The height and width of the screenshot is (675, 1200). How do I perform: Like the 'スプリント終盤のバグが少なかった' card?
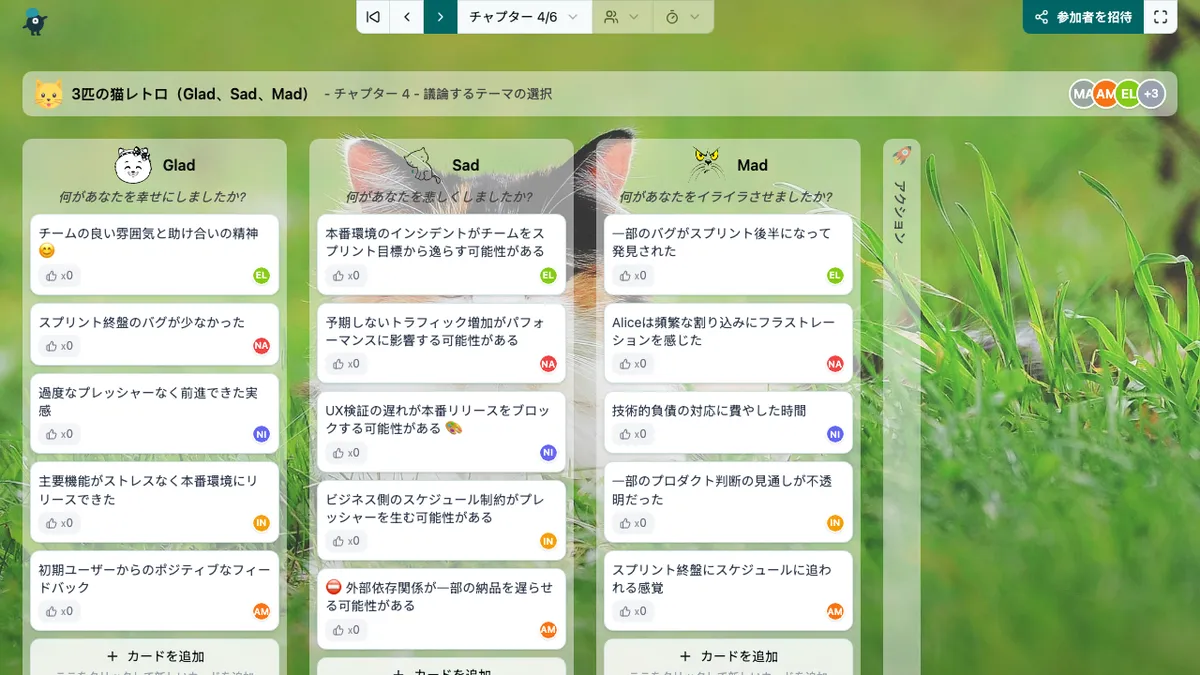pos(58,346)
